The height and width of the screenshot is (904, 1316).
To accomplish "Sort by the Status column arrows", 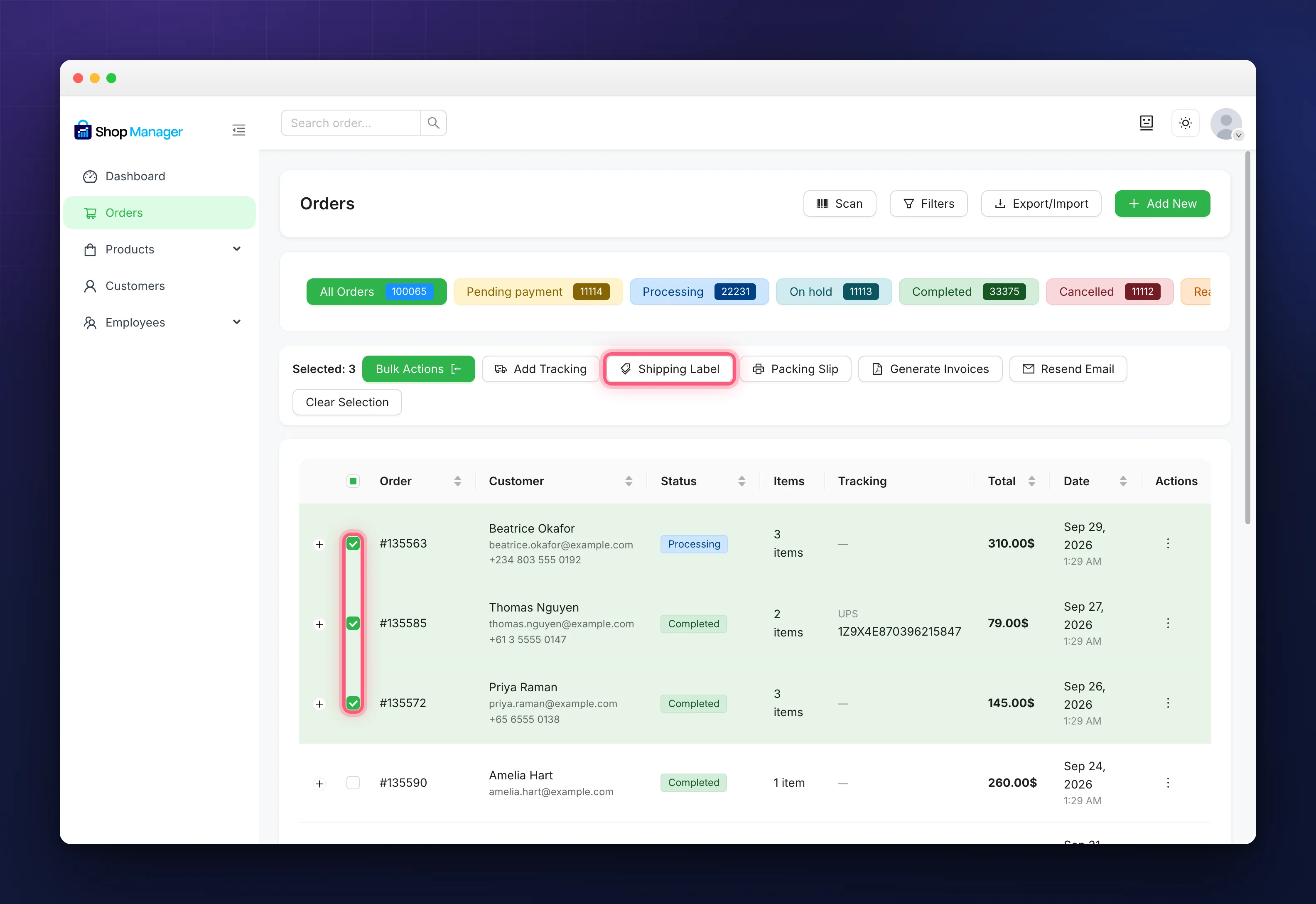I will [x=742, y=481].
